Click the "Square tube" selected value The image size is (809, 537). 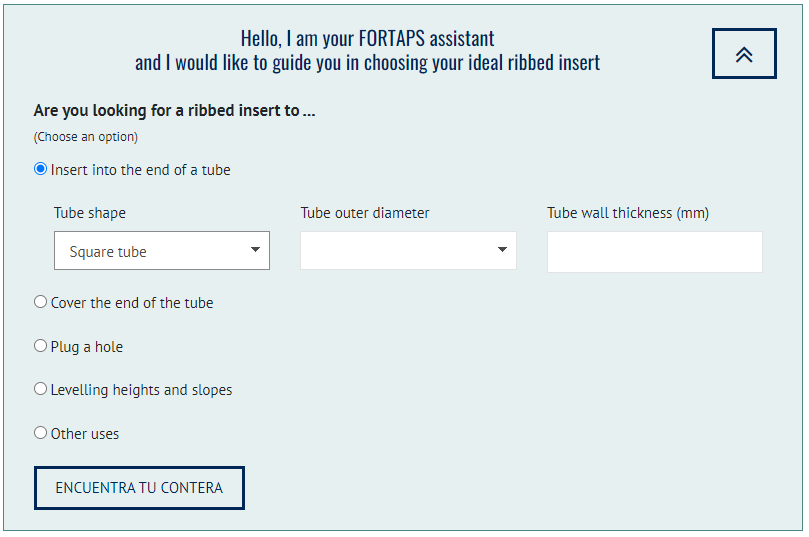pos(108,252)
